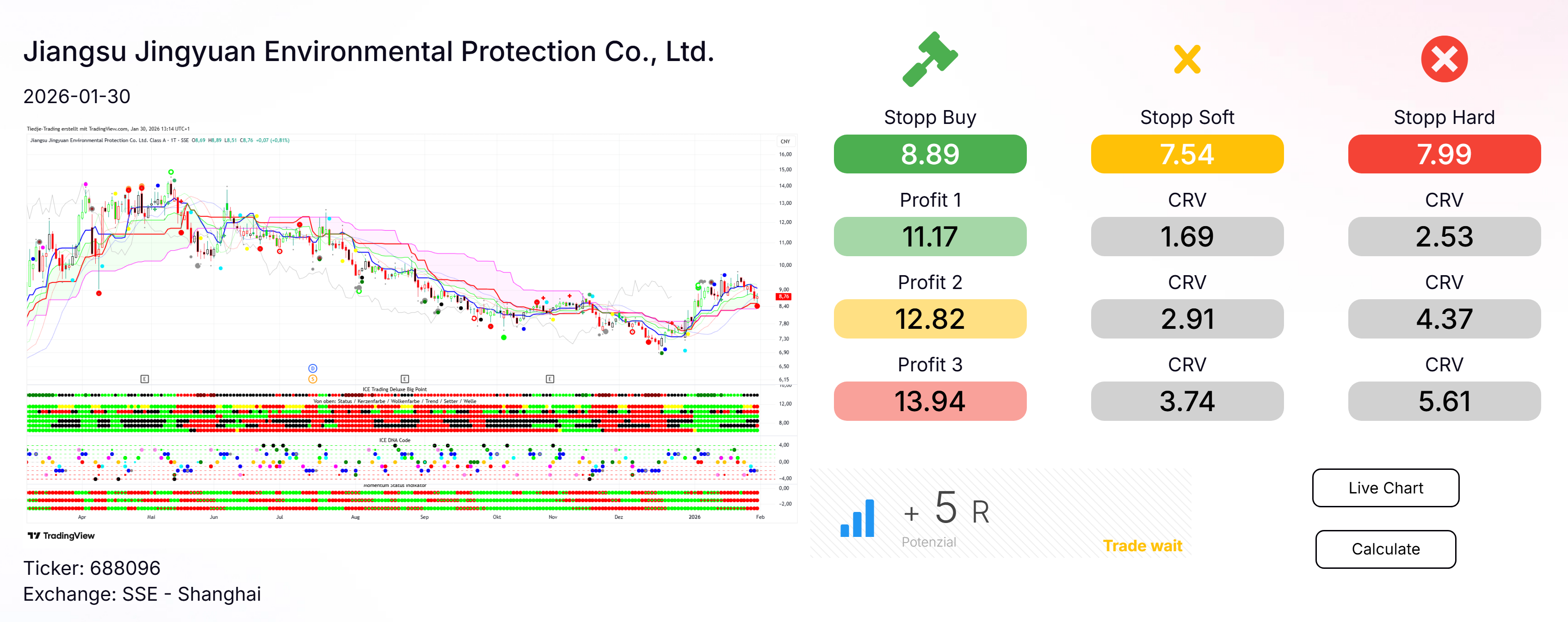1568x622 pixels.
Task: Click the orange S marker on the chart
Action: click(x=312, y=379)
